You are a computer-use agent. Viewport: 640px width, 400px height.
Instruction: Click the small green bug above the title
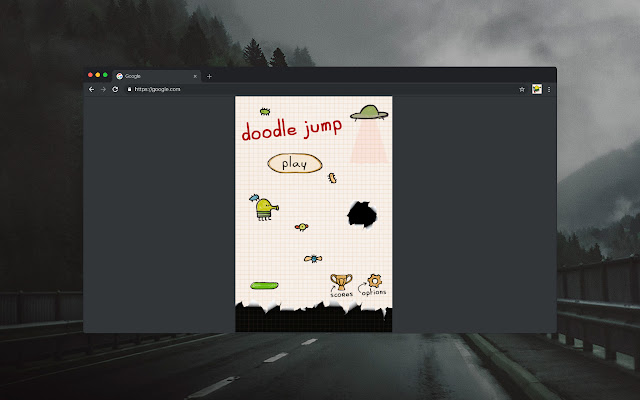coord(265,111)
